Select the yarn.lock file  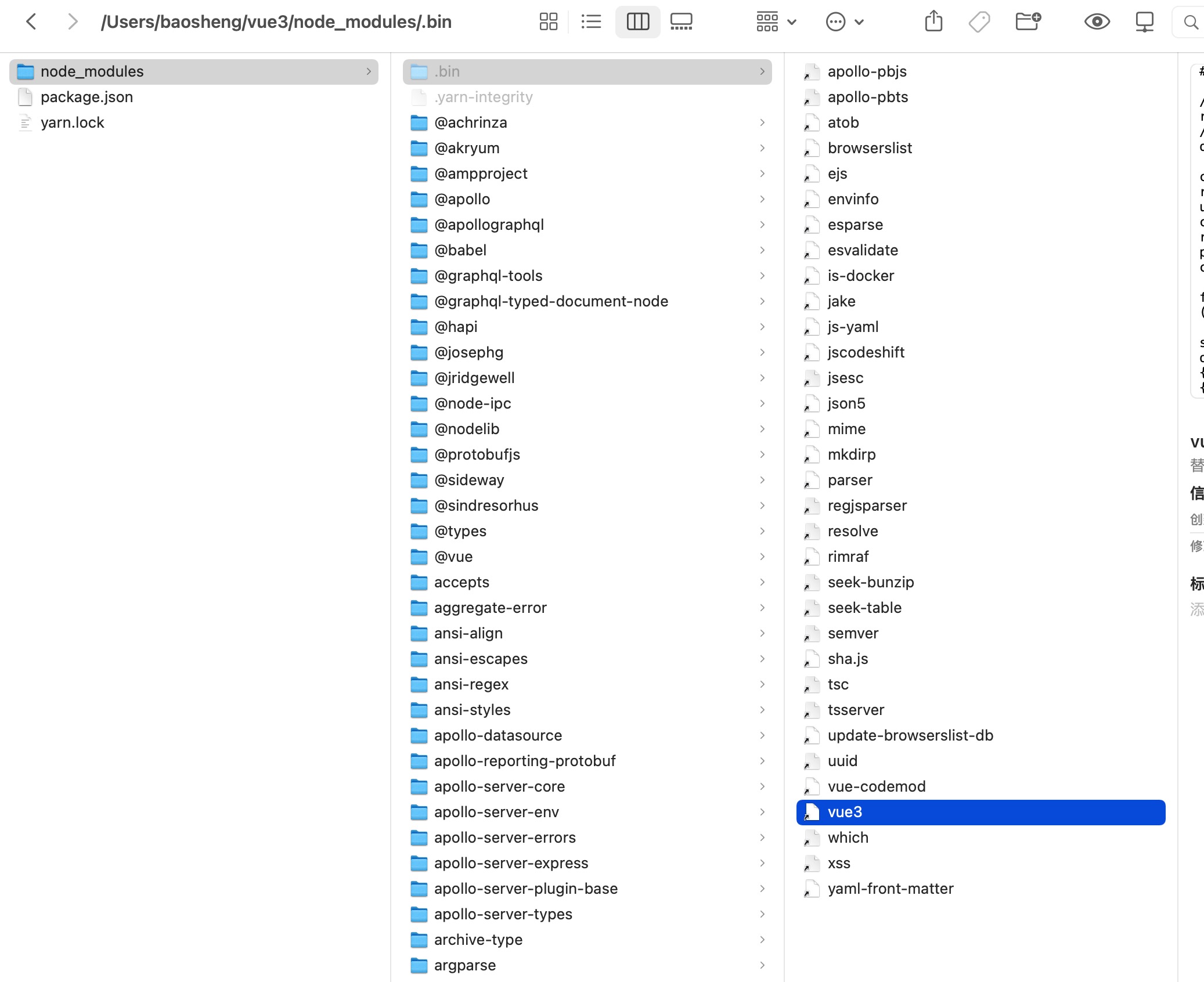pyautogui.click(x=194, y=122)
